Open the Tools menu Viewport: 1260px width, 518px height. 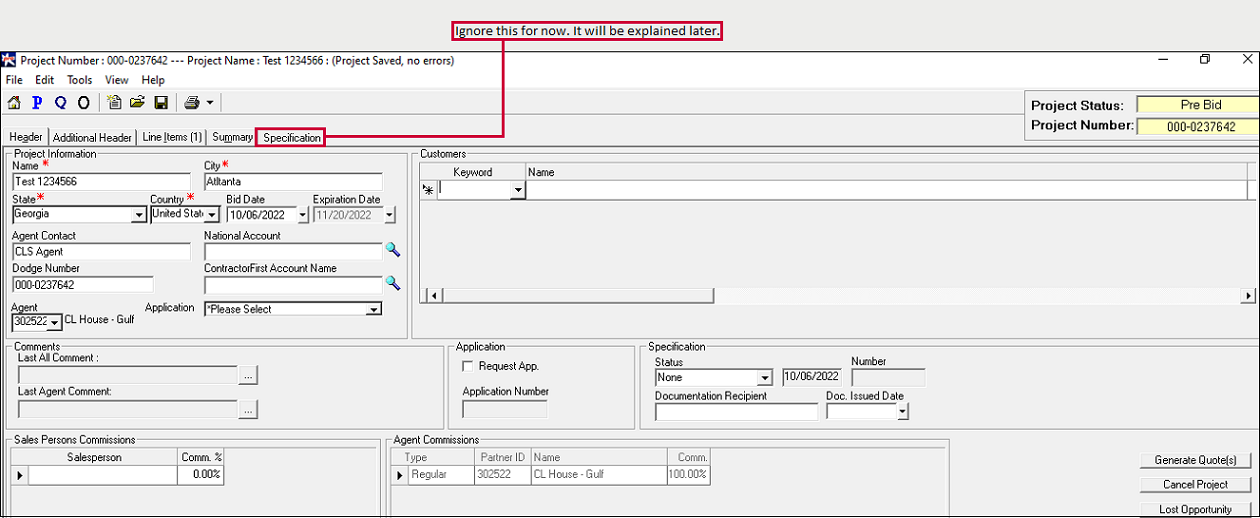click(79, 80)
